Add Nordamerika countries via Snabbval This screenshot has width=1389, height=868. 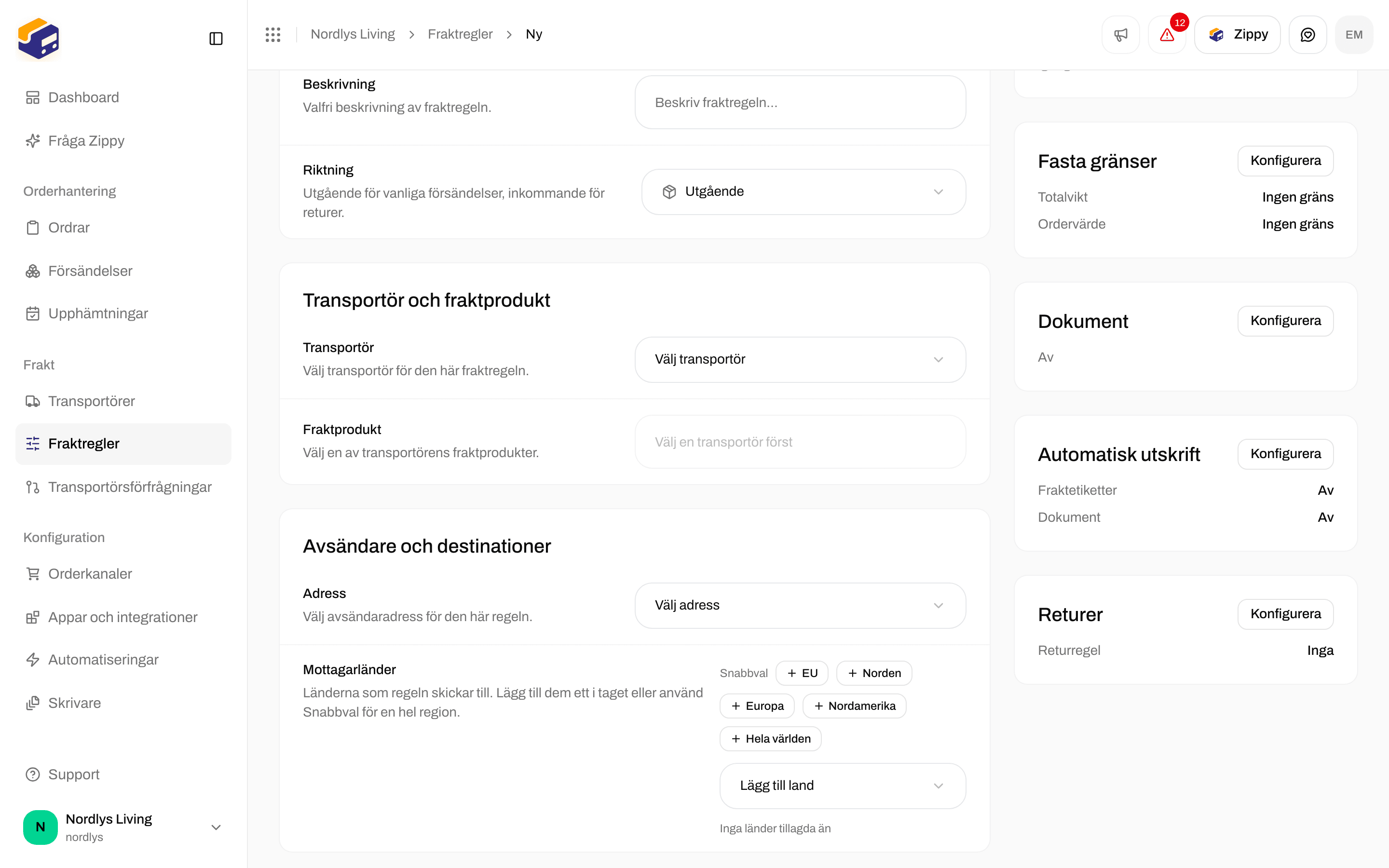click(x=854, y=706)
